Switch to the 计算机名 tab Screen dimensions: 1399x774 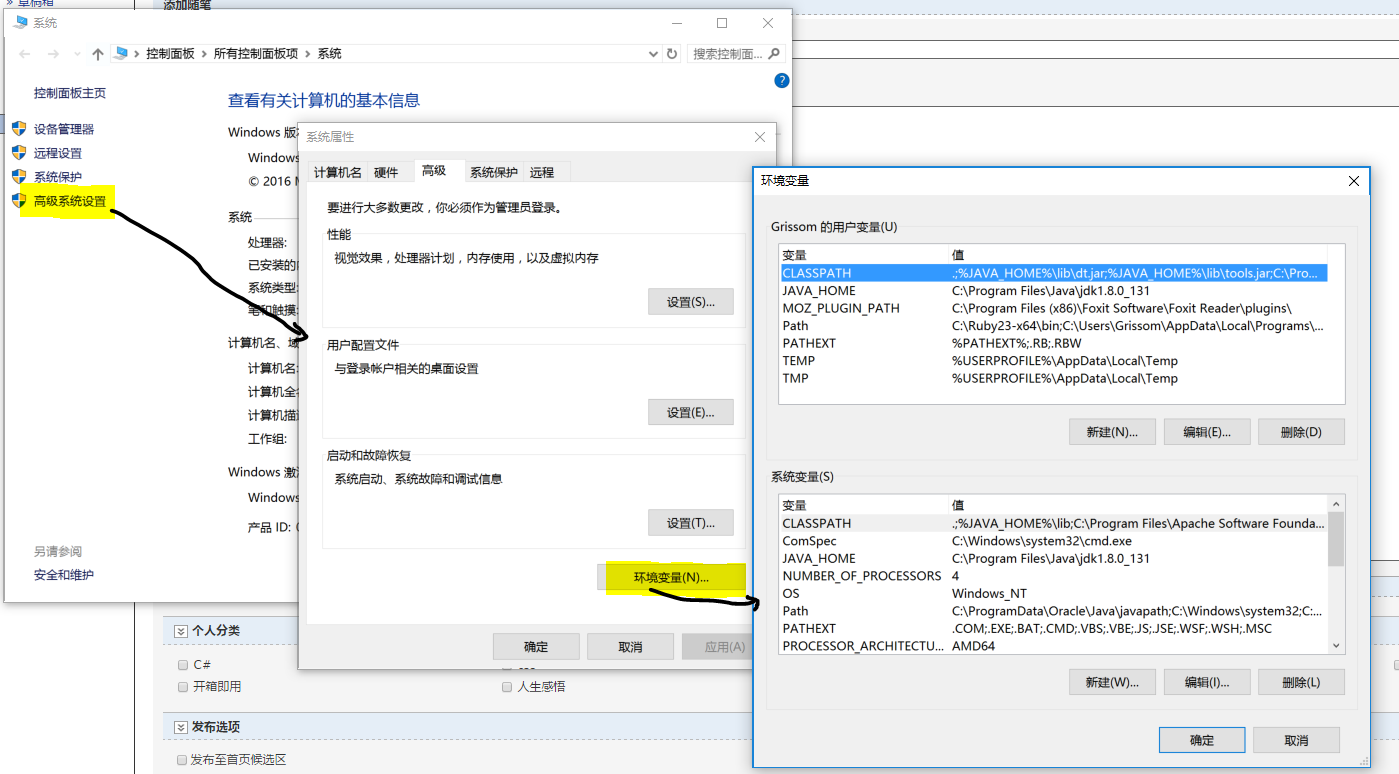coord(337,172)
